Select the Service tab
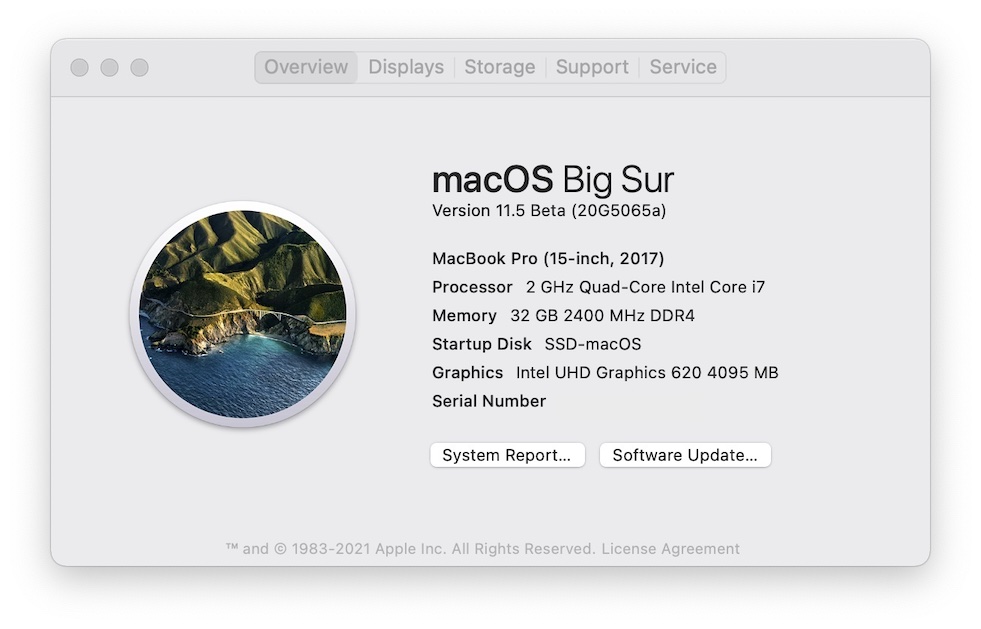981x629 pixels. coord(683,67)
